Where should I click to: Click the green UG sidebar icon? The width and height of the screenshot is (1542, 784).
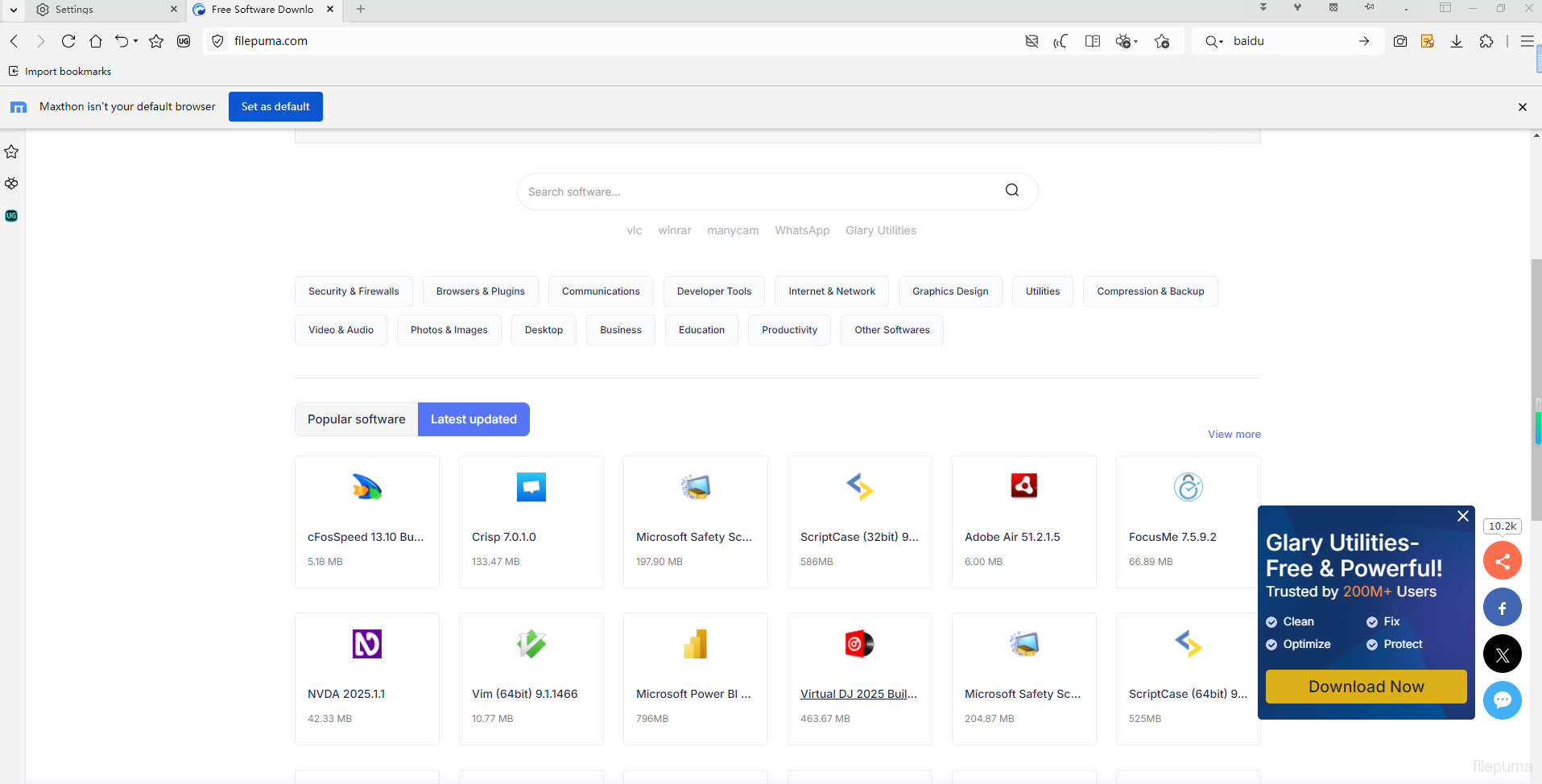click(x=11, y=216)
